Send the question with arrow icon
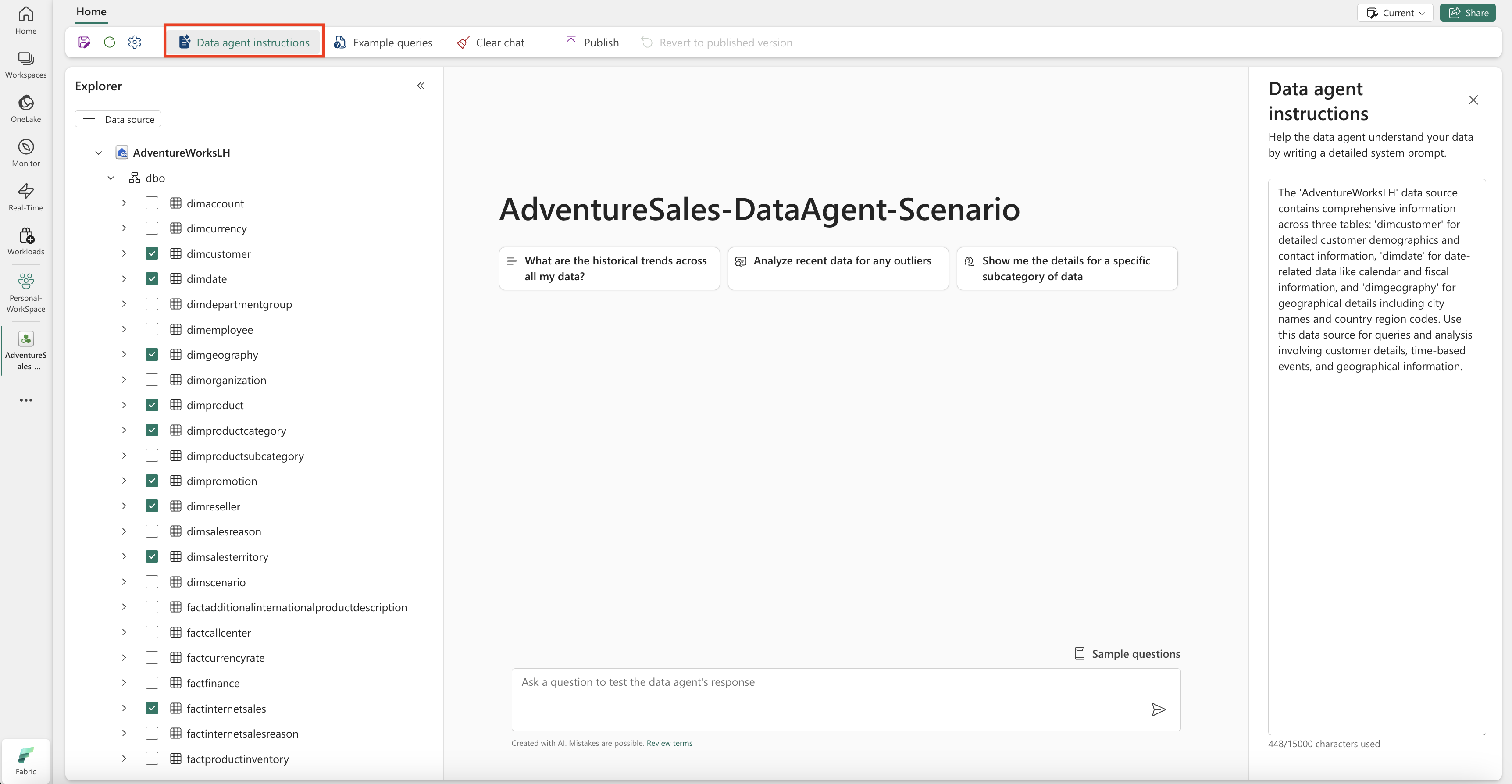Image resolution: width=1512 pixels, height=784 pixels. (x=1158, y=709)
